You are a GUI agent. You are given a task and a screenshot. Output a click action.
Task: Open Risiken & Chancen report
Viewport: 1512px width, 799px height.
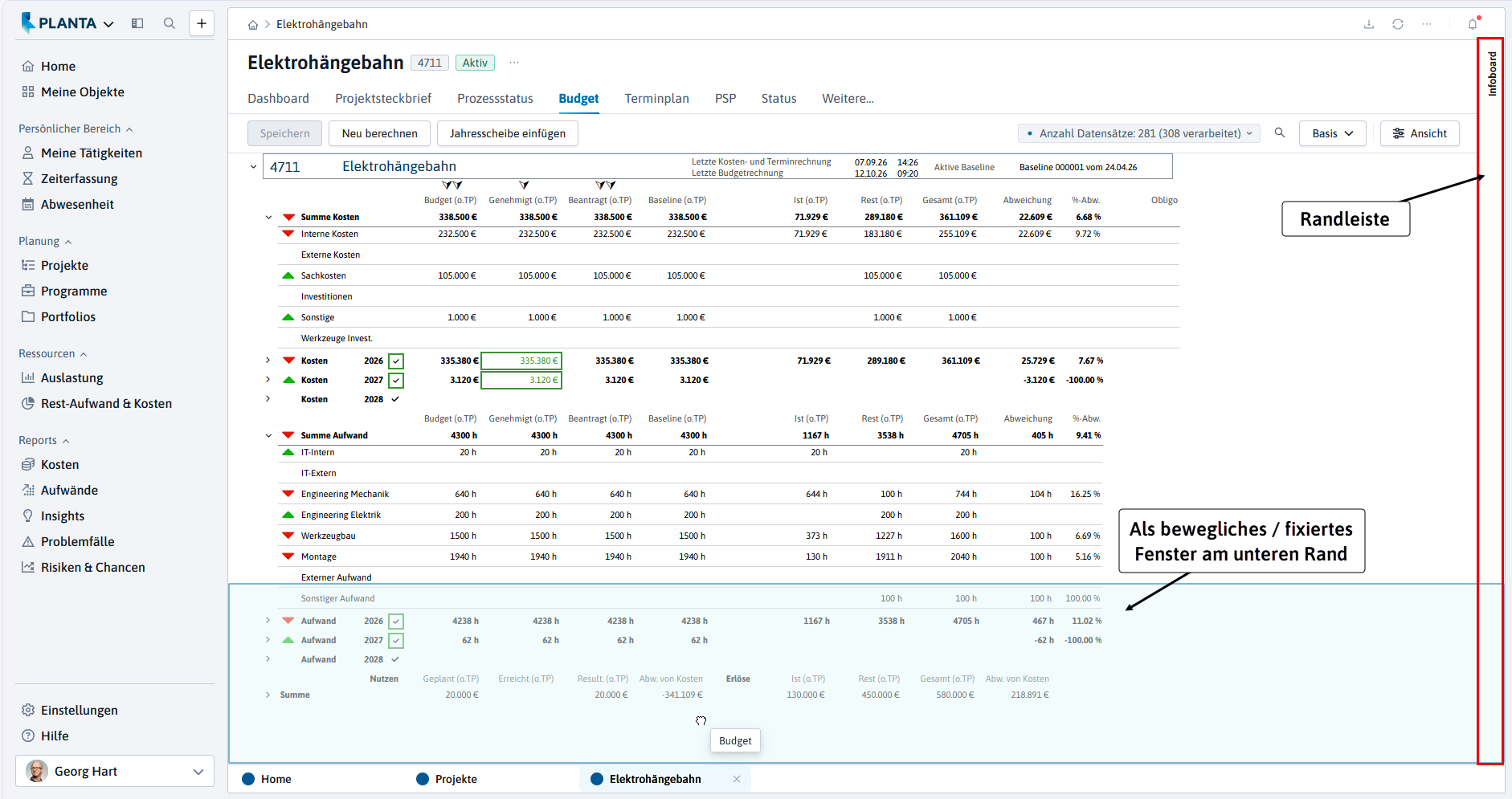point(92,567)
